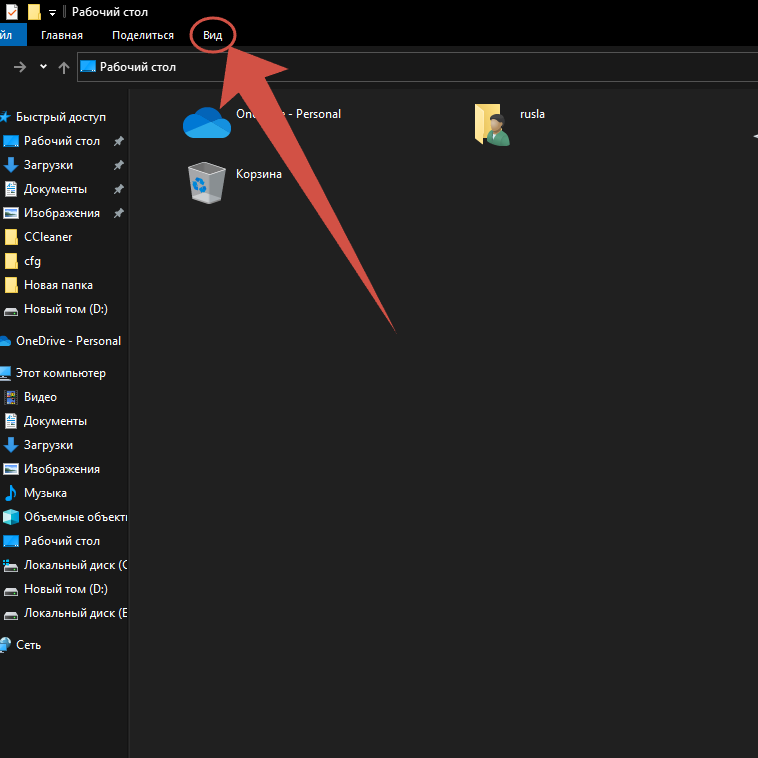Click the forward arrow navigation button
758x758 pixels.
click(x=19, y=67)
